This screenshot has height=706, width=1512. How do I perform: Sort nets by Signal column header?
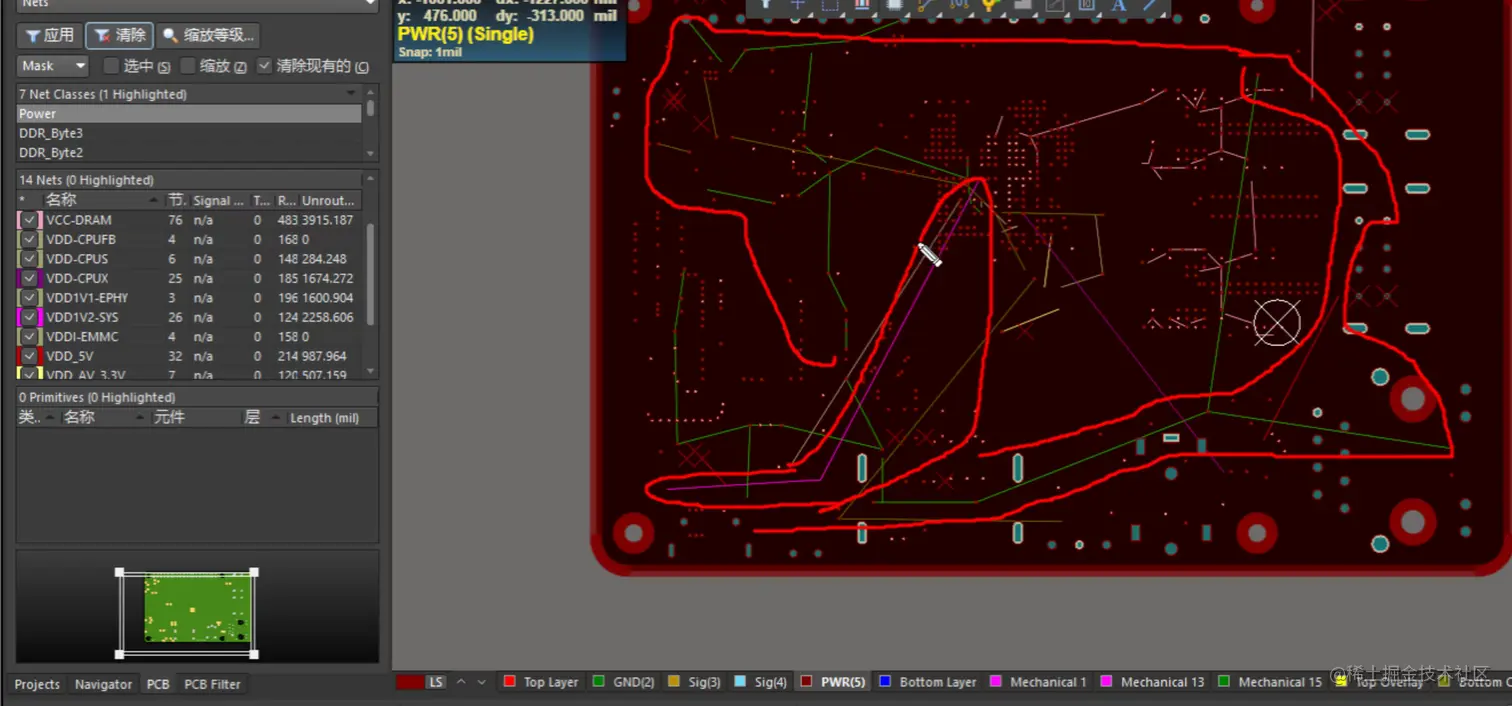tap(218, 200)
